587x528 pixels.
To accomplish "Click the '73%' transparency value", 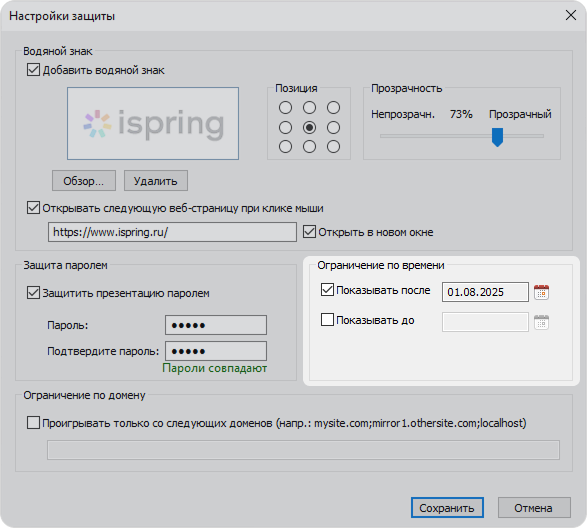I will point(461,114).
